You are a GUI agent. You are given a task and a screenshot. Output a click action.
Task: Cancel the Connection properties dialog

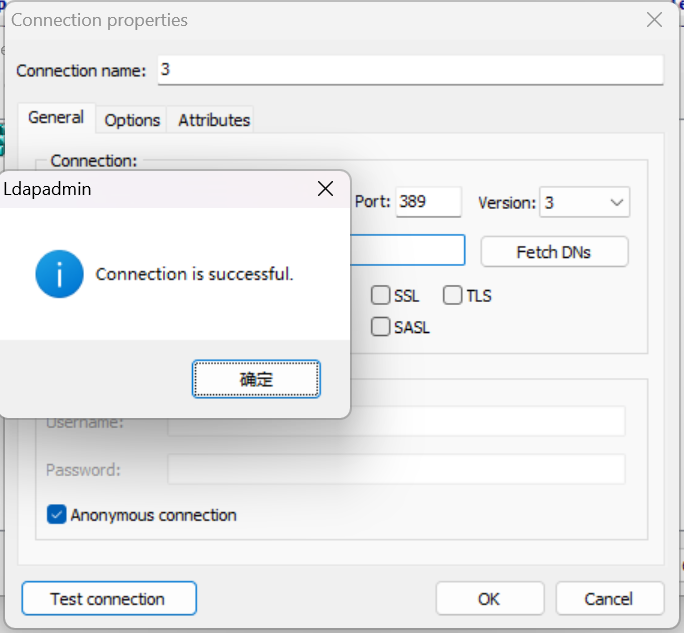click(x=610, y=599)
